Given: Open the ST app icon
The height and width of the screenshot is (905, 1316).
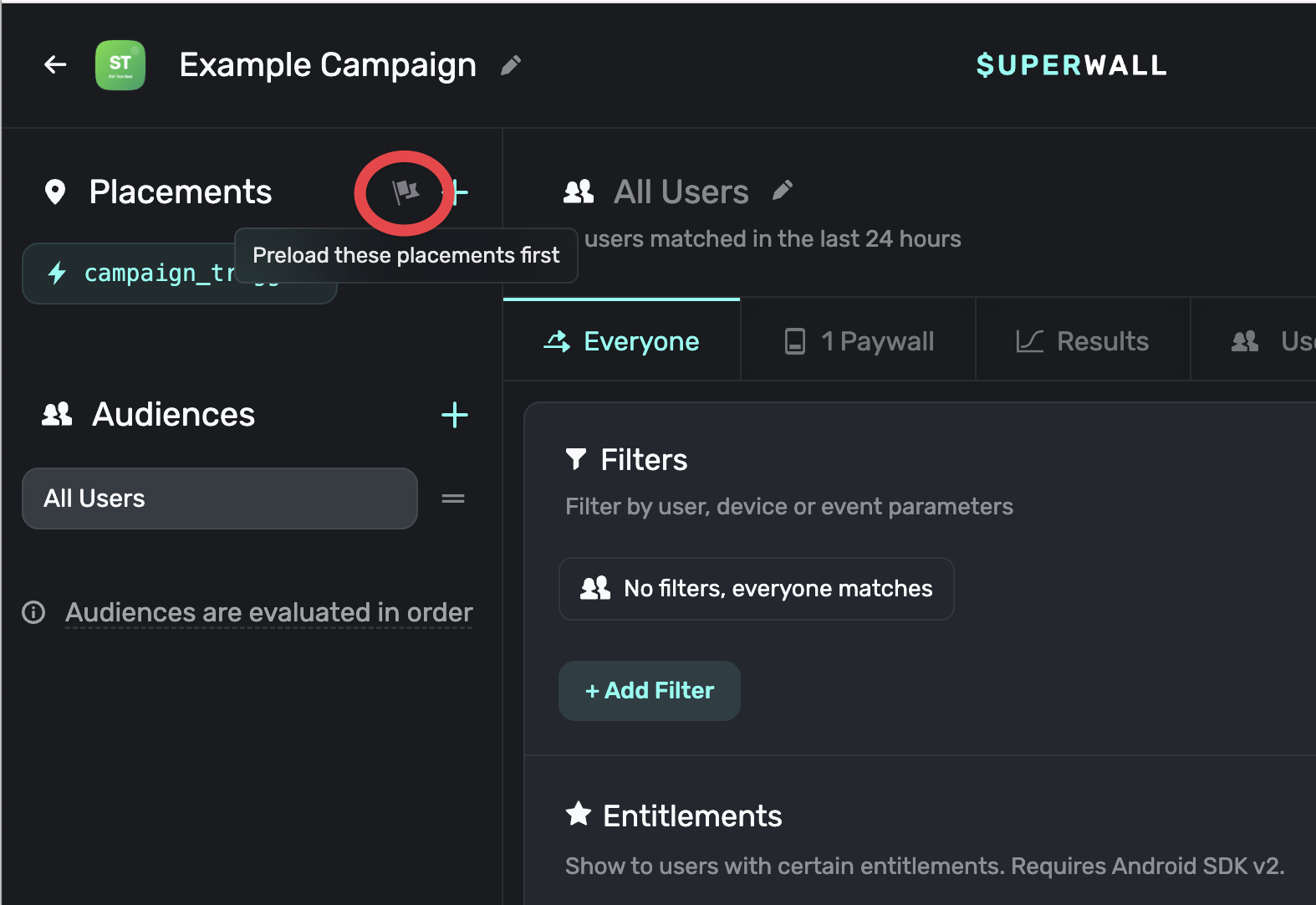Looking at the screenshot, I should tap(120, 64).
